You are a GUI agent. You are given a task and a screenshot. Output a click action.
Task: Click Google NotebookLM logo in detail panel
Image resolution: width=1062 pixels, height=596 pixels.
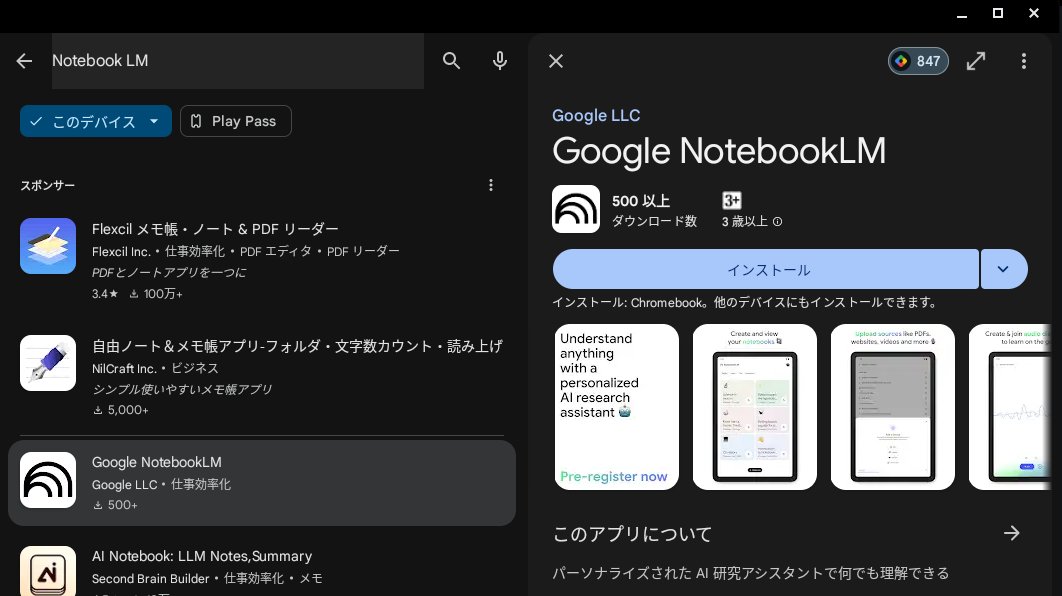(576, 209)
